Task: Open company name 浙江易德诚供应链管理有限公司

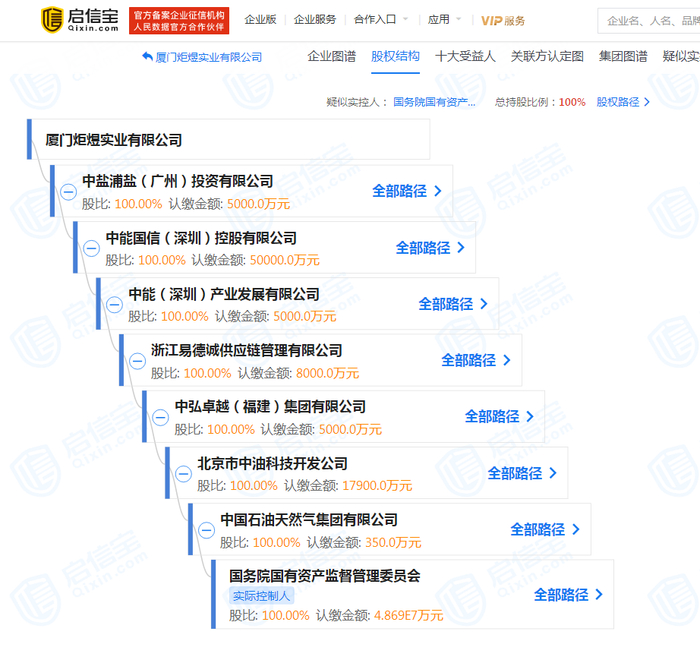Action: [x=246, y=350]
